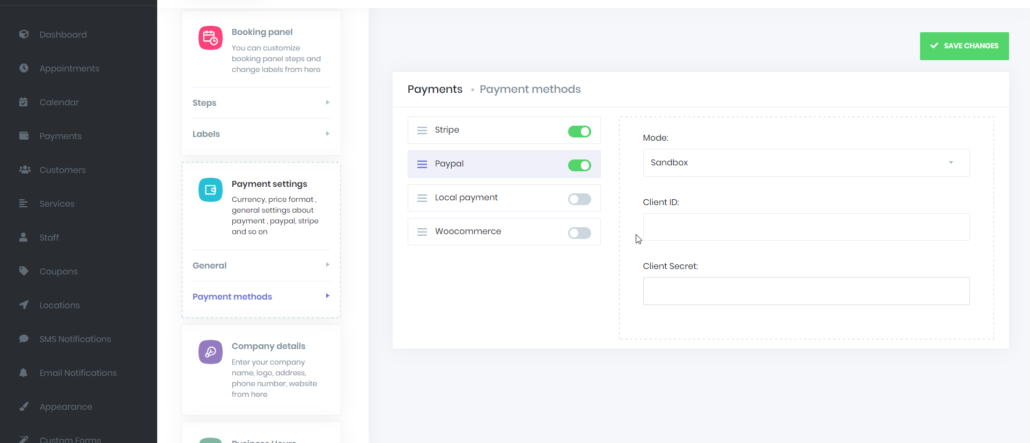Image resolution: width=1030 pixels, height=443 pixels.
Task: Open SMS Notifications in sidebar
Action: [75, 339]
